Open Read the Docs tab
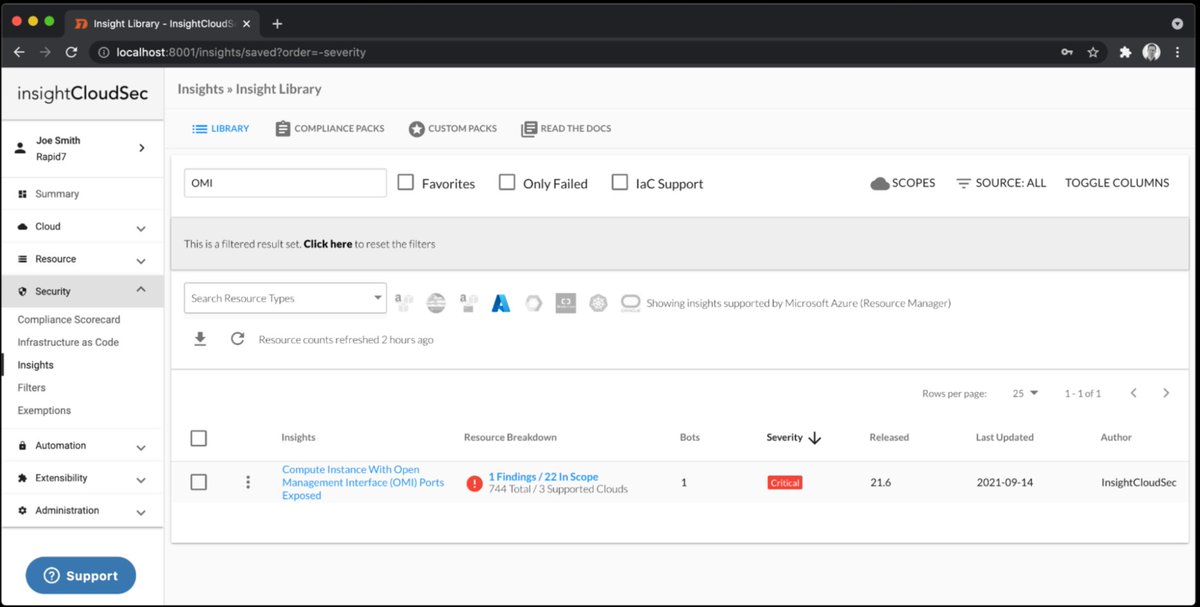Image resolution: width=1200 pixels, height=607 pixels. coord(566,128)
